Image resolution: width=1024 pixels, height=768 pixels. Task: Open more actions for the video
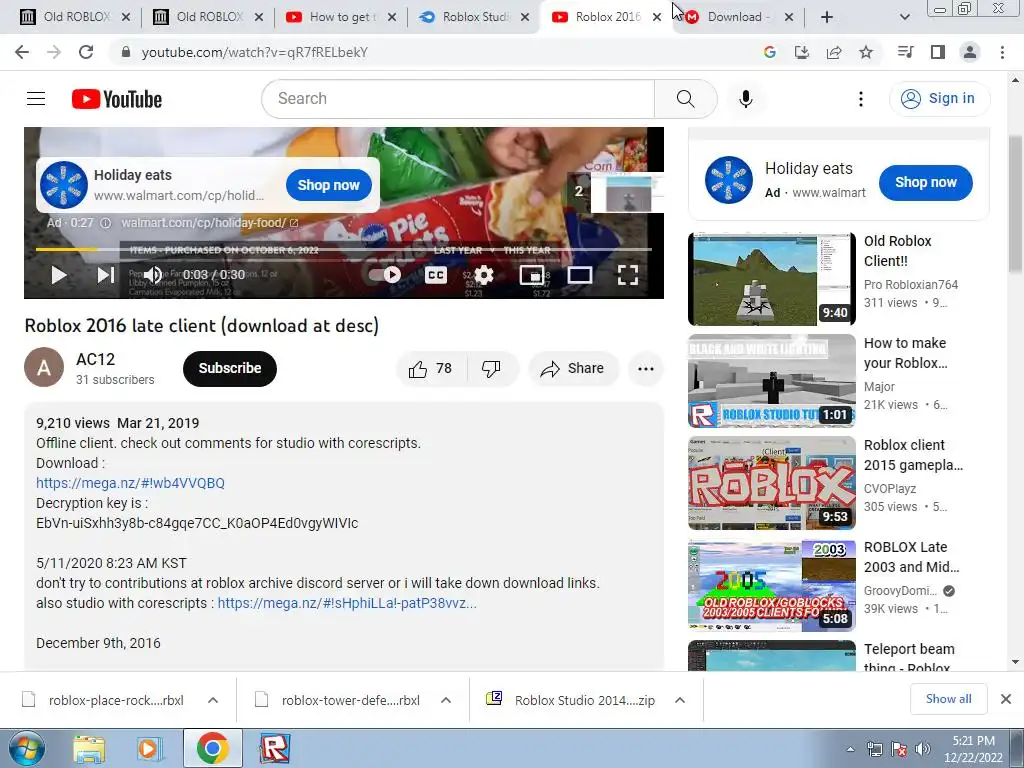pyautogui.click(x=646, y=369)
